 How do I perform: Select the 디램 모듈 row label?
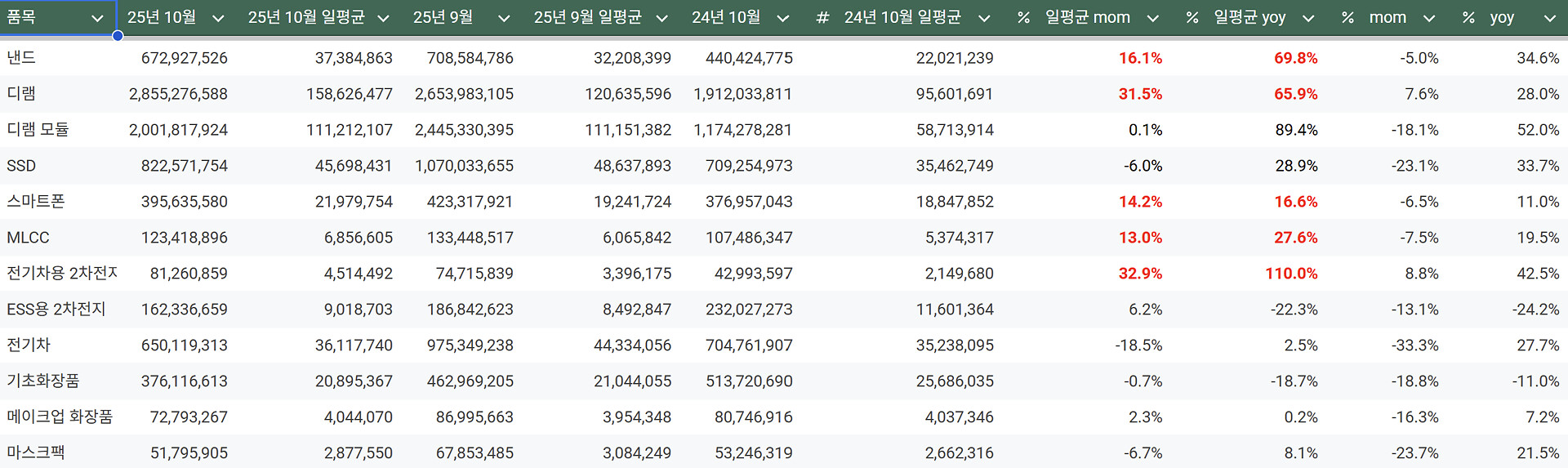pos(38,130)
